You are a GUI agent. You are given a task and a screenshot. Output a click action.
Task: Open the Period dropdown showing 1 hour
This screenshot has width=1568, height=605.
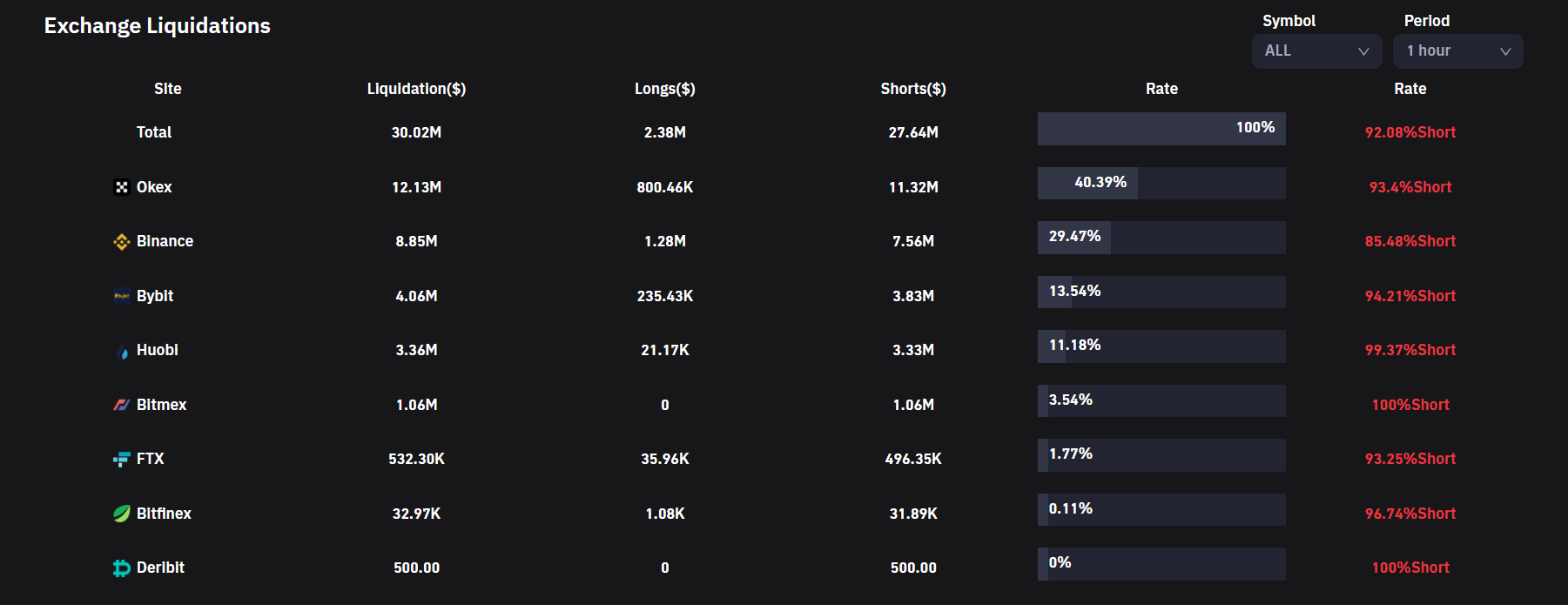[x=1457, y=51]
